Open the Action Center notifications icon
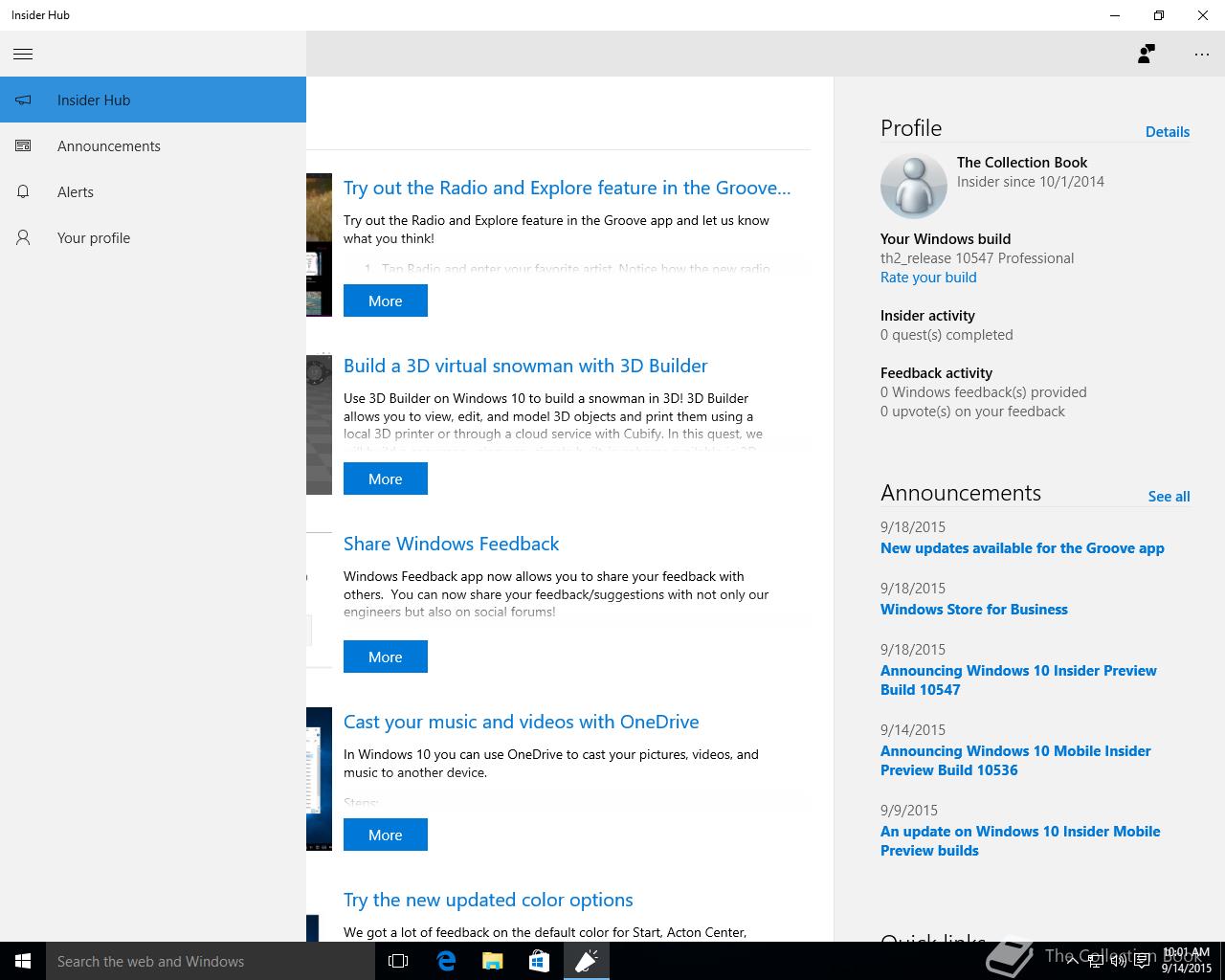This screenshot has height=980, width=1225. pyautogui.click(x=1143, y=961)
